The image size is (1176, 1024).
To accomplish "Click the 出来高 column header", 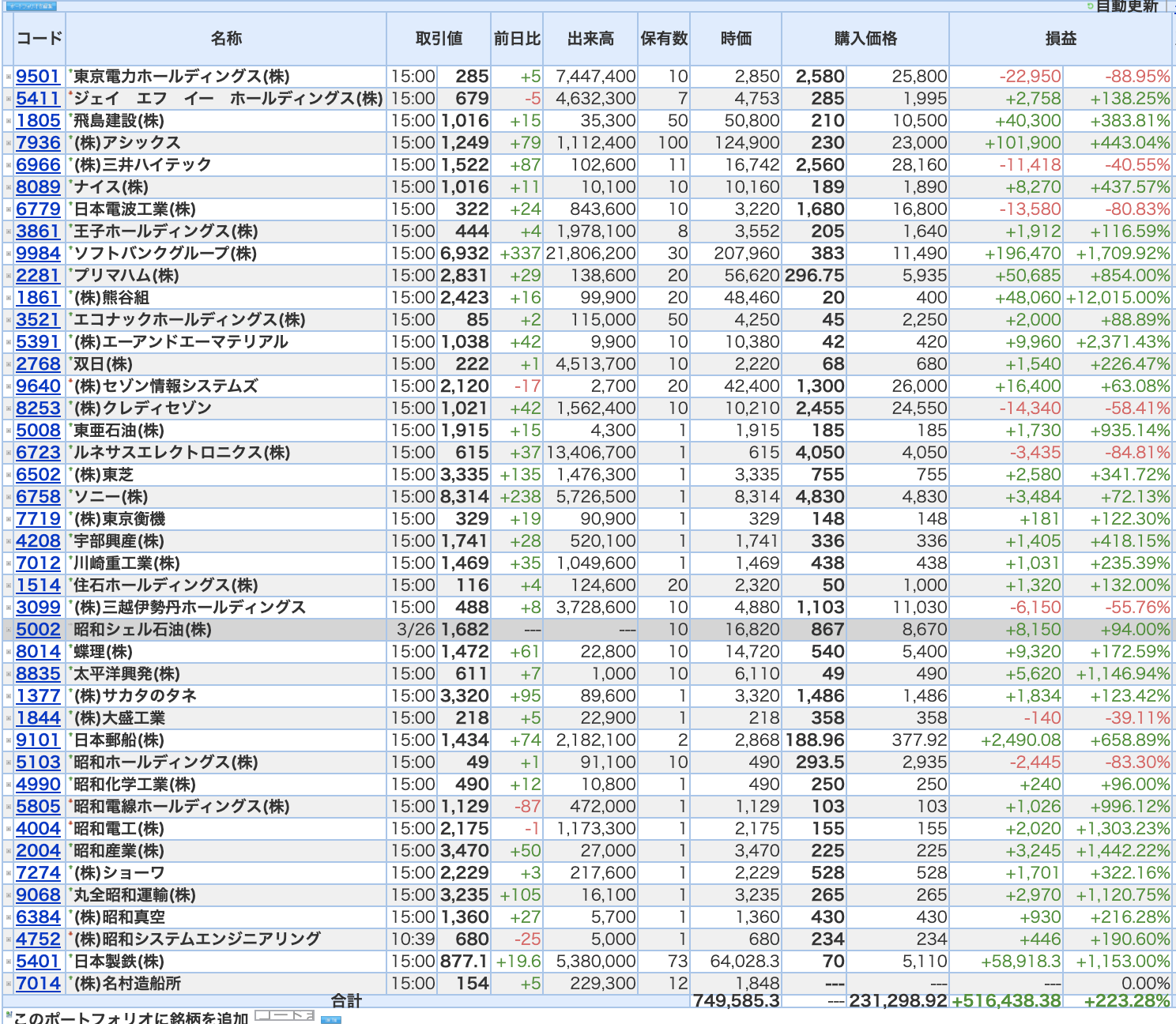I will (x=590, y=38).
